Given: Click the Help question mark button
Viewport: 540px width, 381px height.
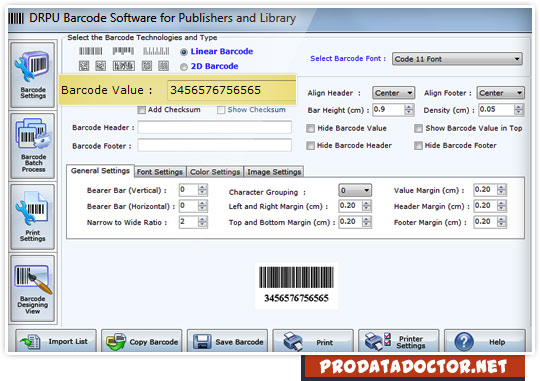Looking at the screenshot, I should [485, 341].
